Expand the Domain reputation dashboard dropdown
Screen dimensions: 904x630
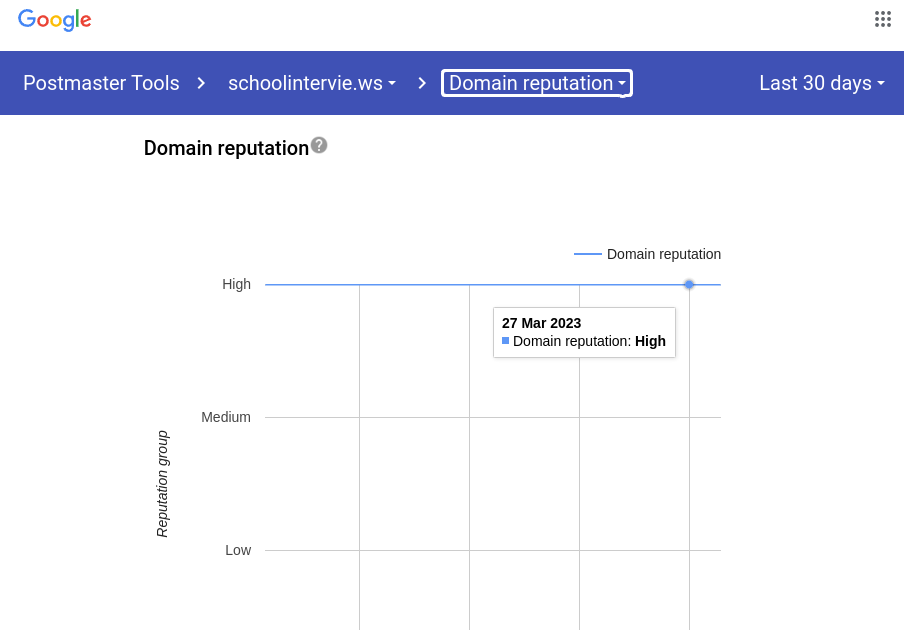pos(537,83)
